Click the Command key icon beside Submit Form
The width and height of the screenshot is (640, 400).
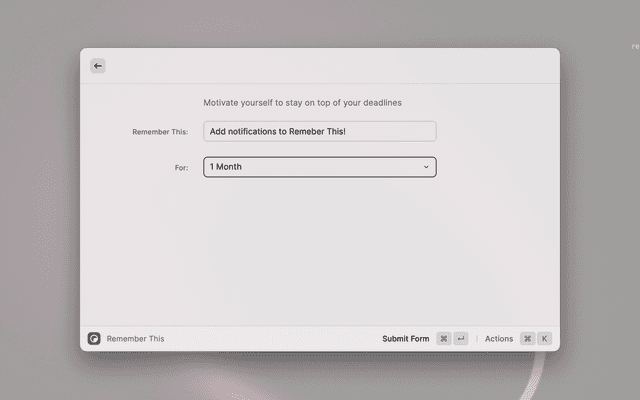[x=443, y=339]
